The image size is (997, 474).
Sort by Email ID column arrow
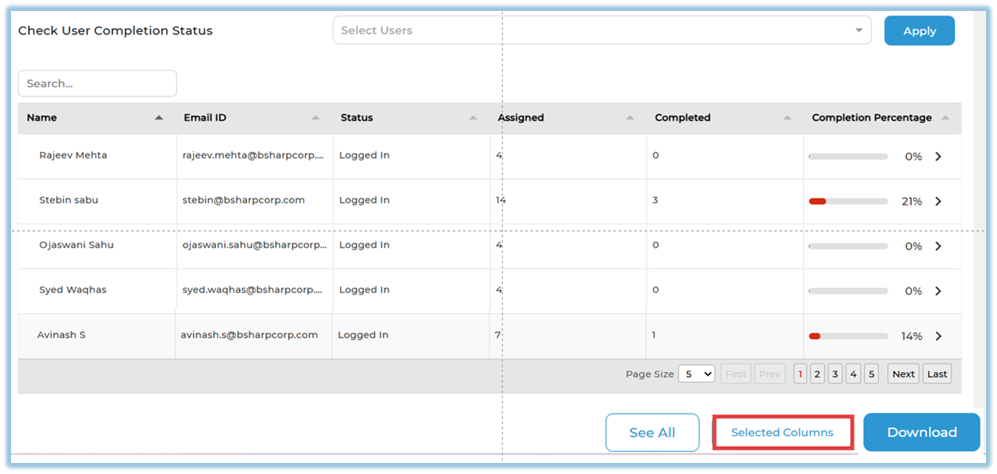(316, 118)
